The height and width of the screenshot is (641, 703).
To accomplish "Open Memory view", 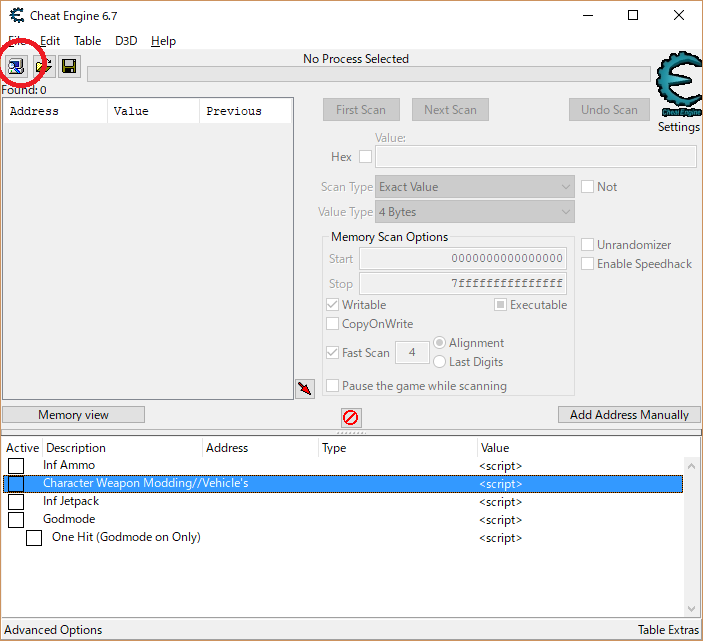I will [74, 415].
